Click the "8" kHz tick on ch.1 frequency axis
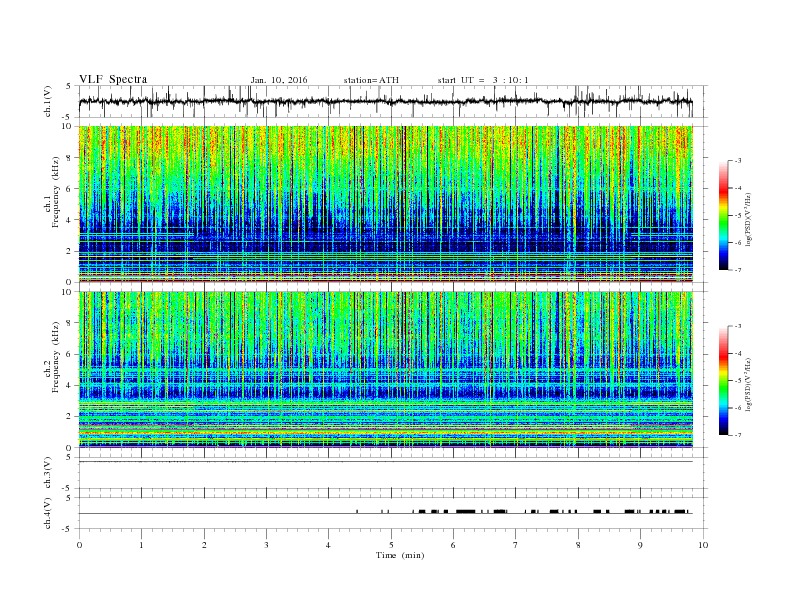Screen dimensions: 792x612 click(70, 158)
